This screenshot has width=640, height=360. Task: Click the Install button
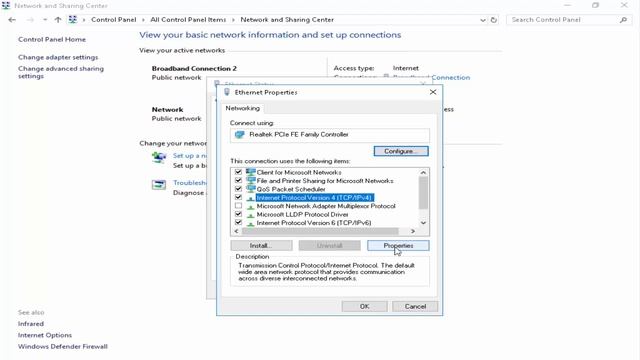pyautogui.click(x=261, y=245)
